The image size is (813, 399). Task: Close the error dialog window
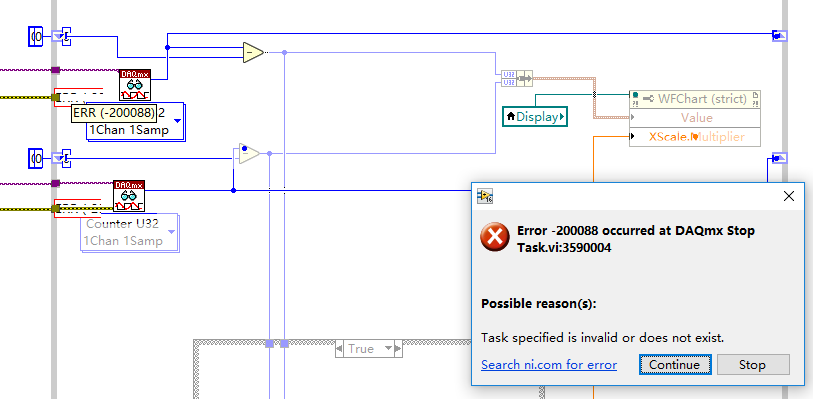point(789,196)
